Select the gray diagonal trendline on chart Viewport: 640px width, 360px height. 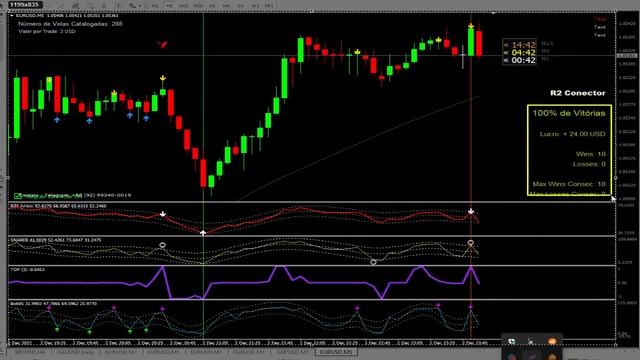coord(357,148)
